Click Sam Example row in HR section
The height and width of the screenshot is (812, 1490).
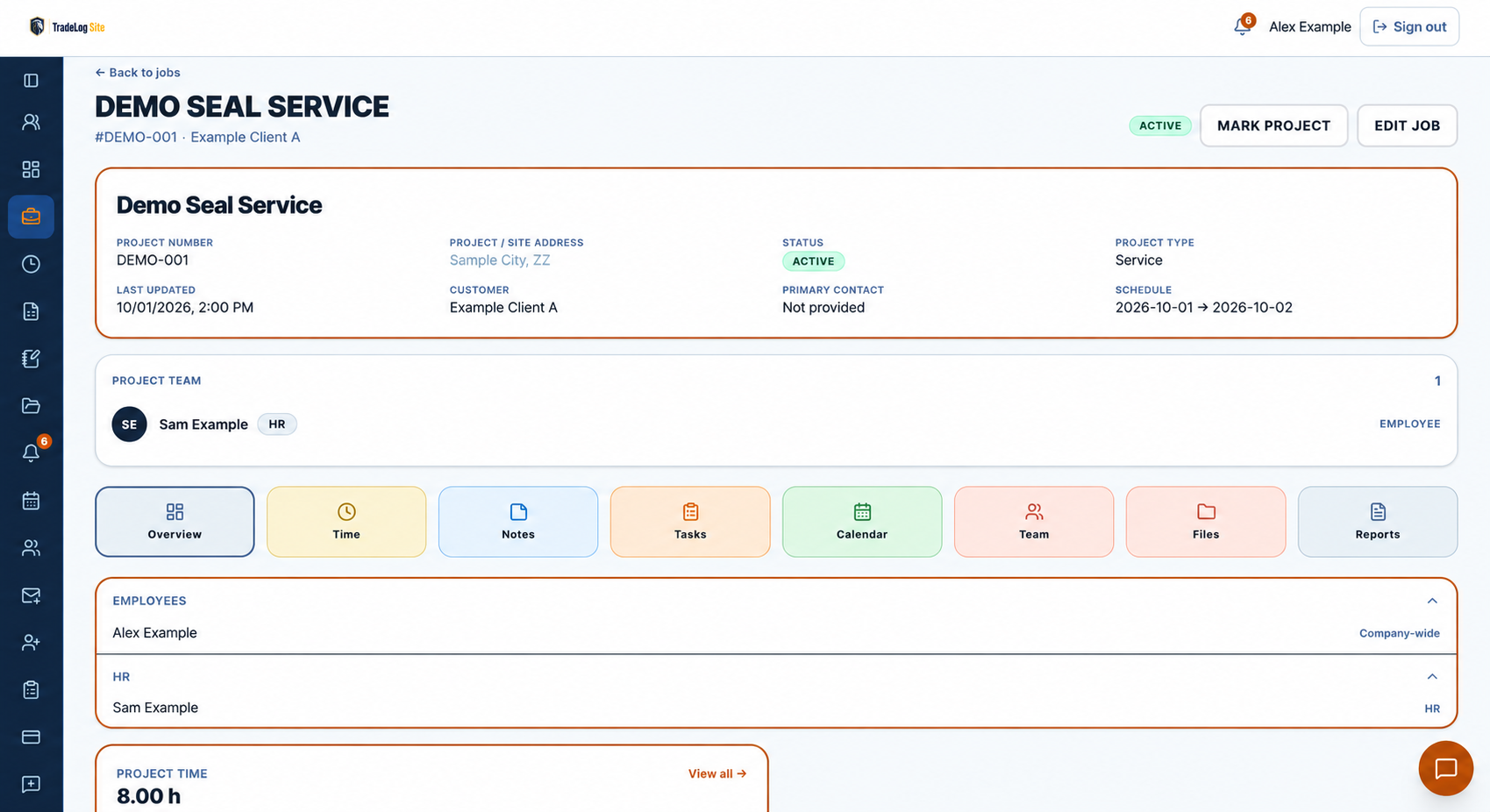coord(776,708)
